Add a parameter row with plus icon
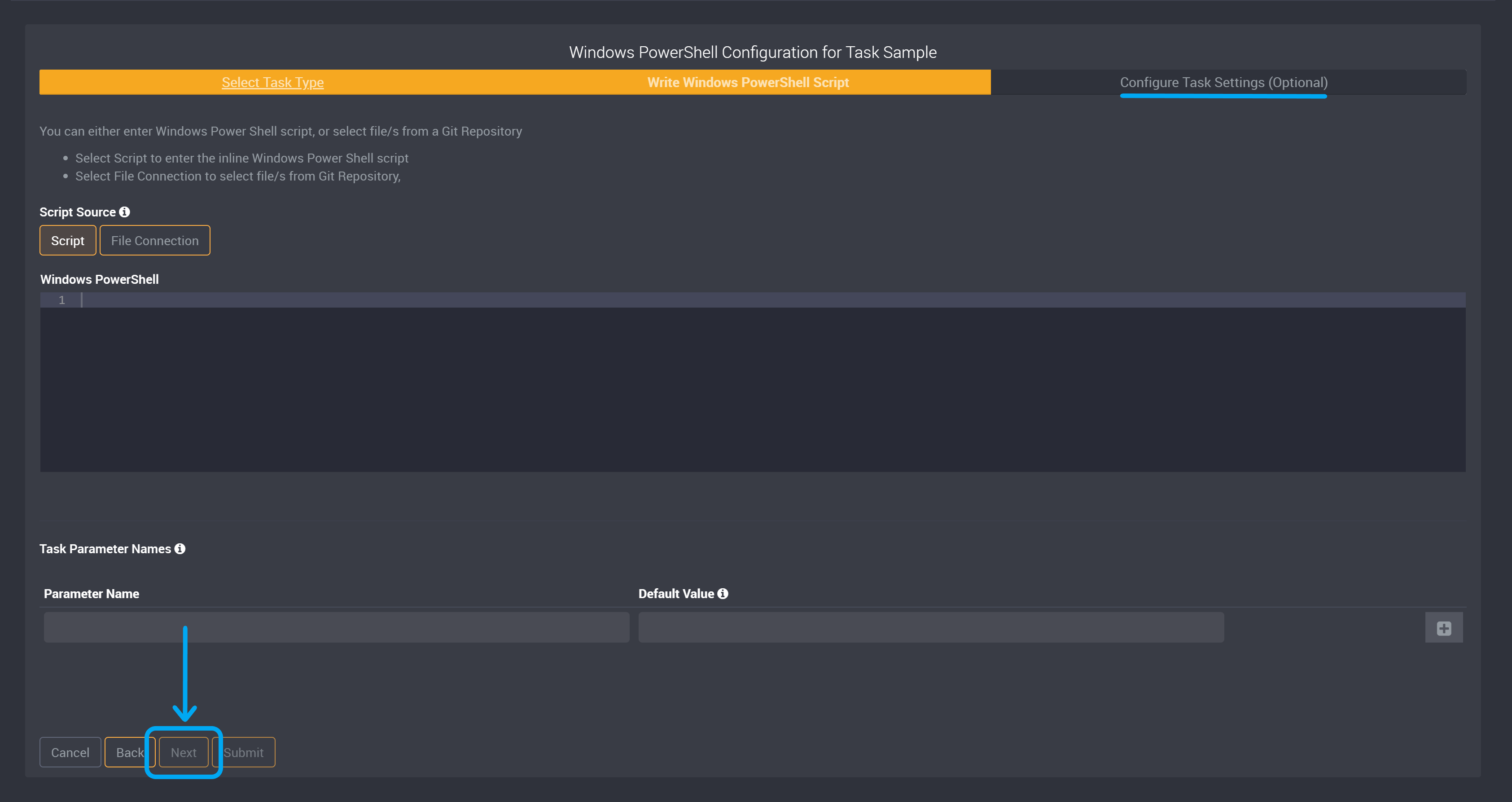Screen dimensions: 1512x802 (1444, 628)
